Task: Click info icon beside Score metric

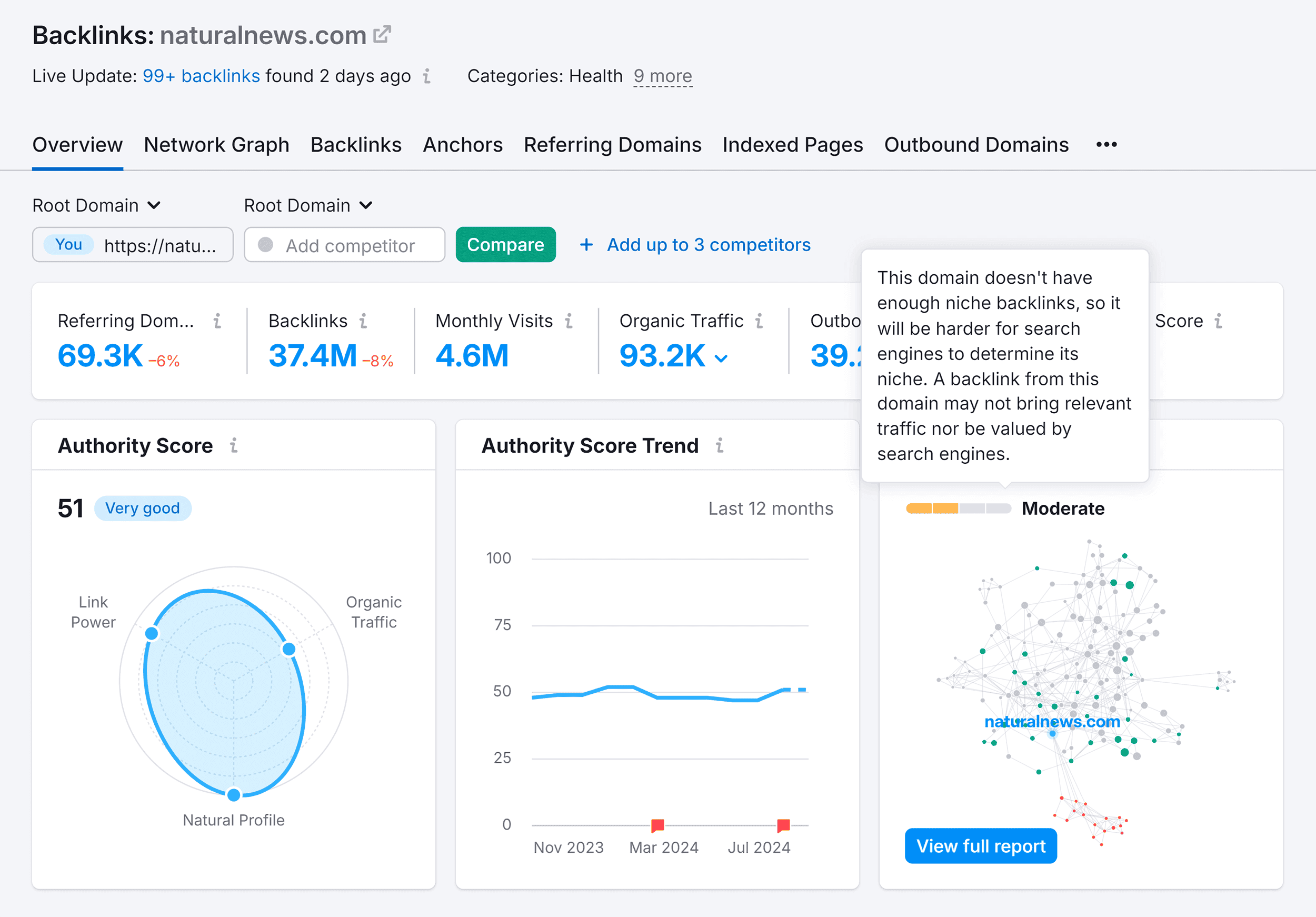Action: 1219,321
